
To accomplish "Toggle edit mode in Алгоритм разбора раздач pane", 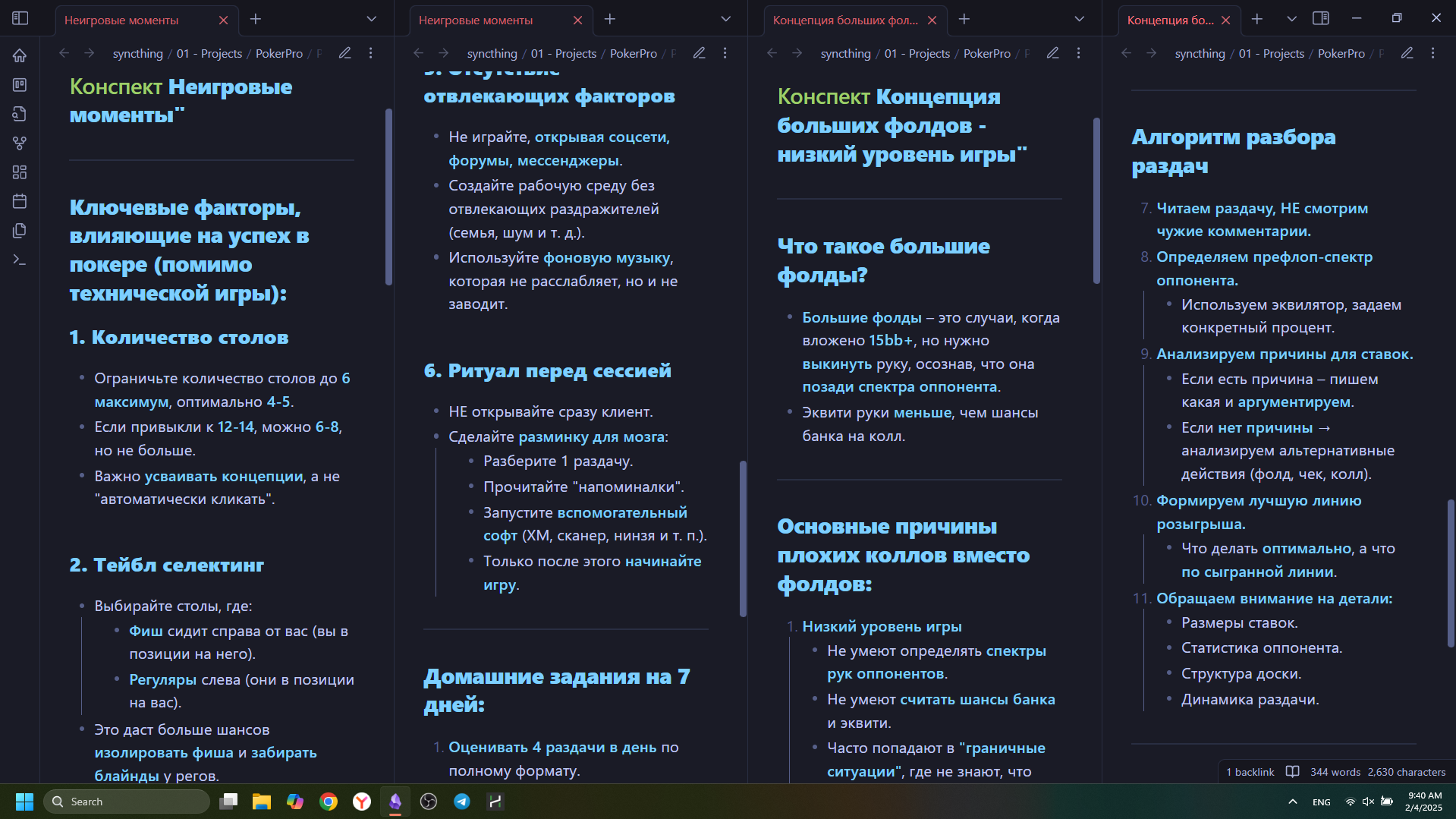I will tap(1407, 53).
